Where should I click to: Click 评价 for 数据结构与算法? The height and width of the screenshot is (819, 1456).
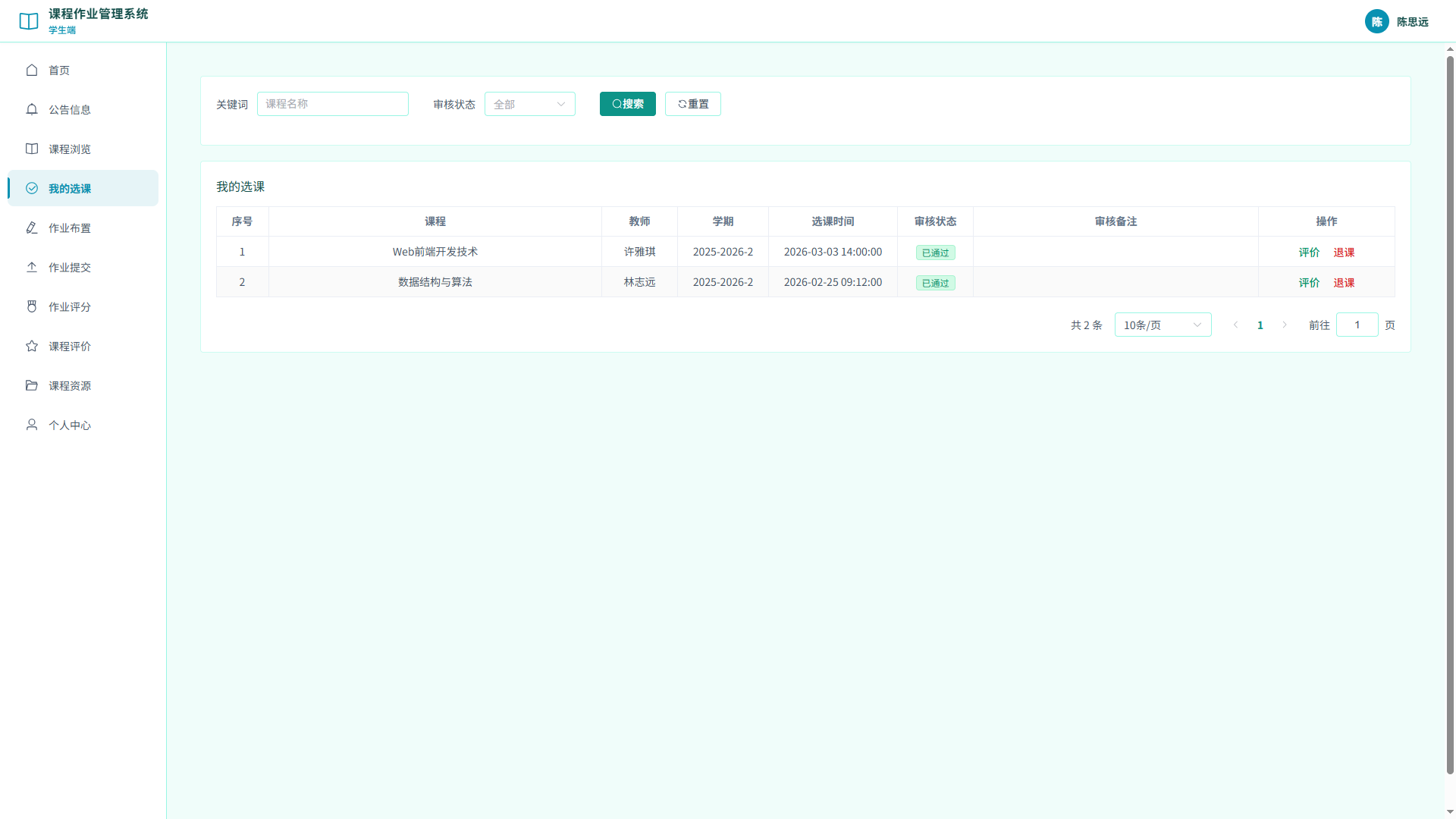(1309, 283)
